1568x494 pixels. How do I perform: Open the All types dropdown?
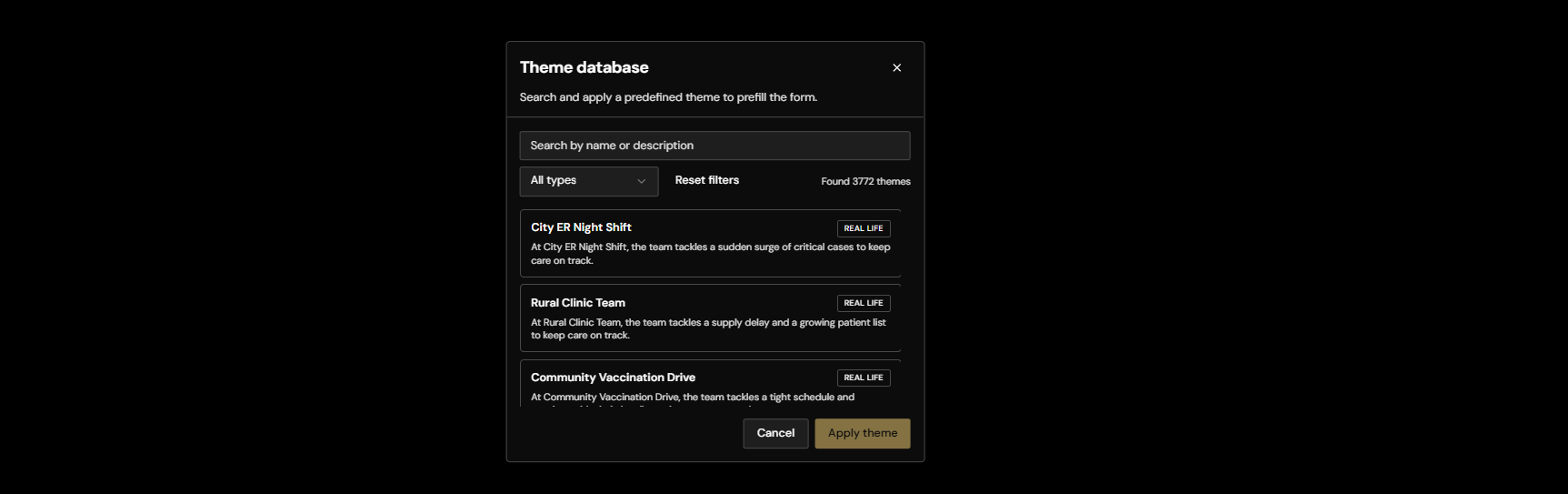[588, 181]
